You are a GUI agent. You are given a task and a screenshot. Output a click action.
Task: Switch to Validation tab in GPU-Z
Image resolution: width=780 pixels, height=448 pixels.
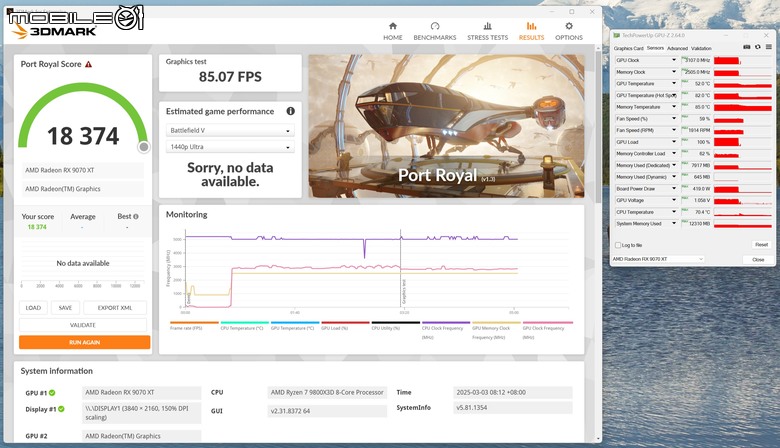701,48
